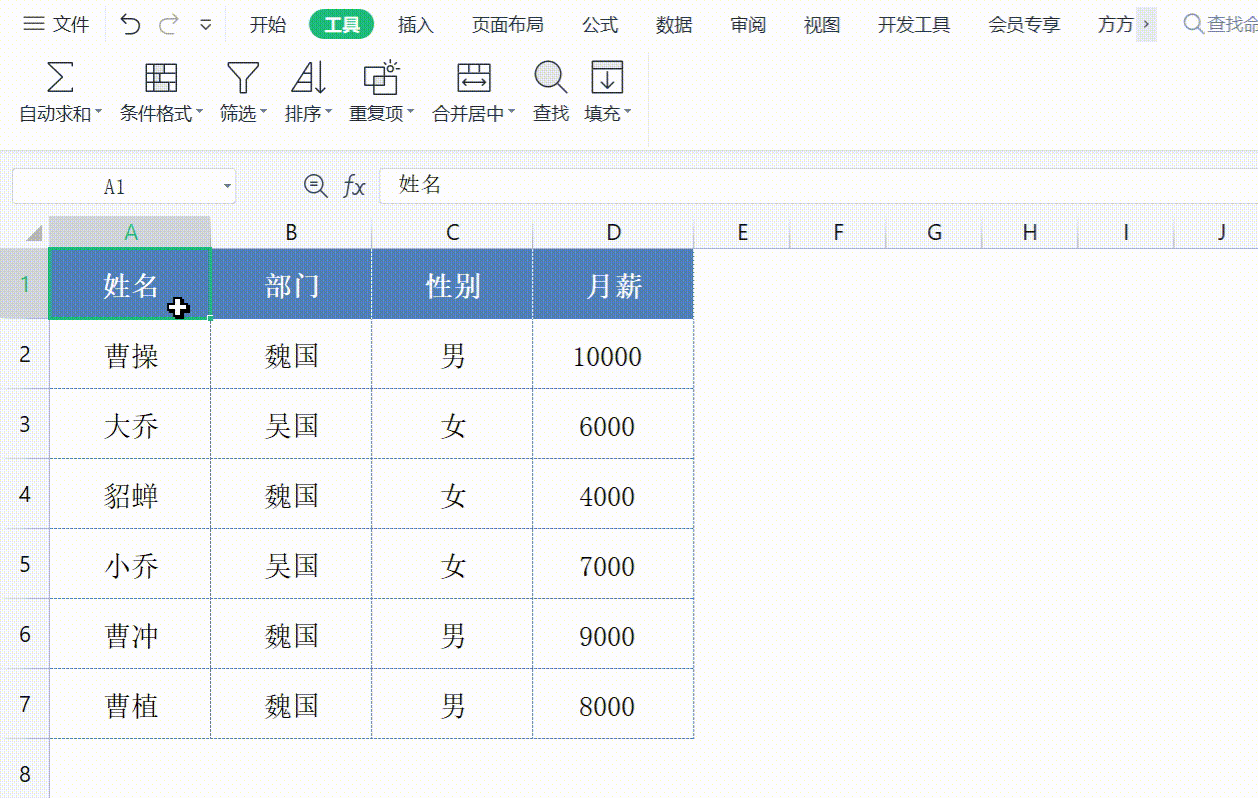Click the zoom magnifier next to fx
The height and width of the screenshot is (798, 1258).
[315, 185]
